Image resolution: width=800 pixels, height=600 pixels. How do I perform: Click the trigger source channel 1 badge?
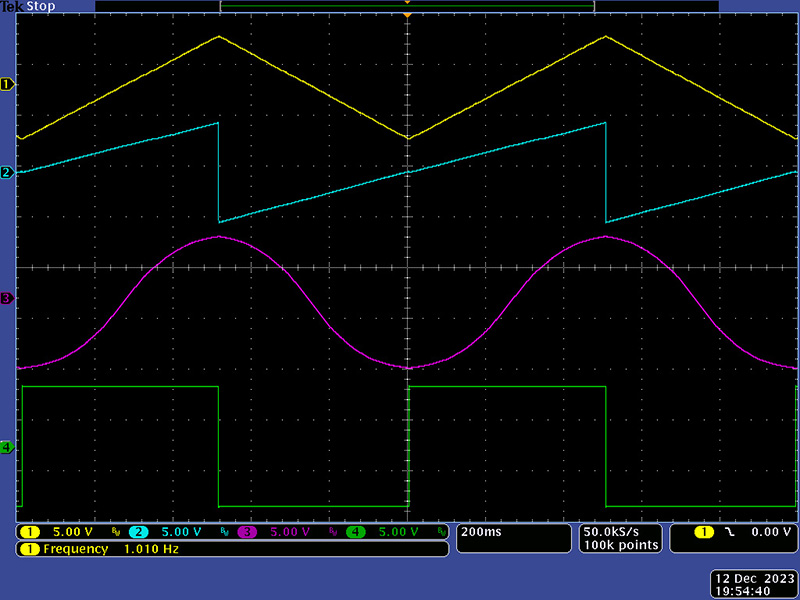[703, 533]
